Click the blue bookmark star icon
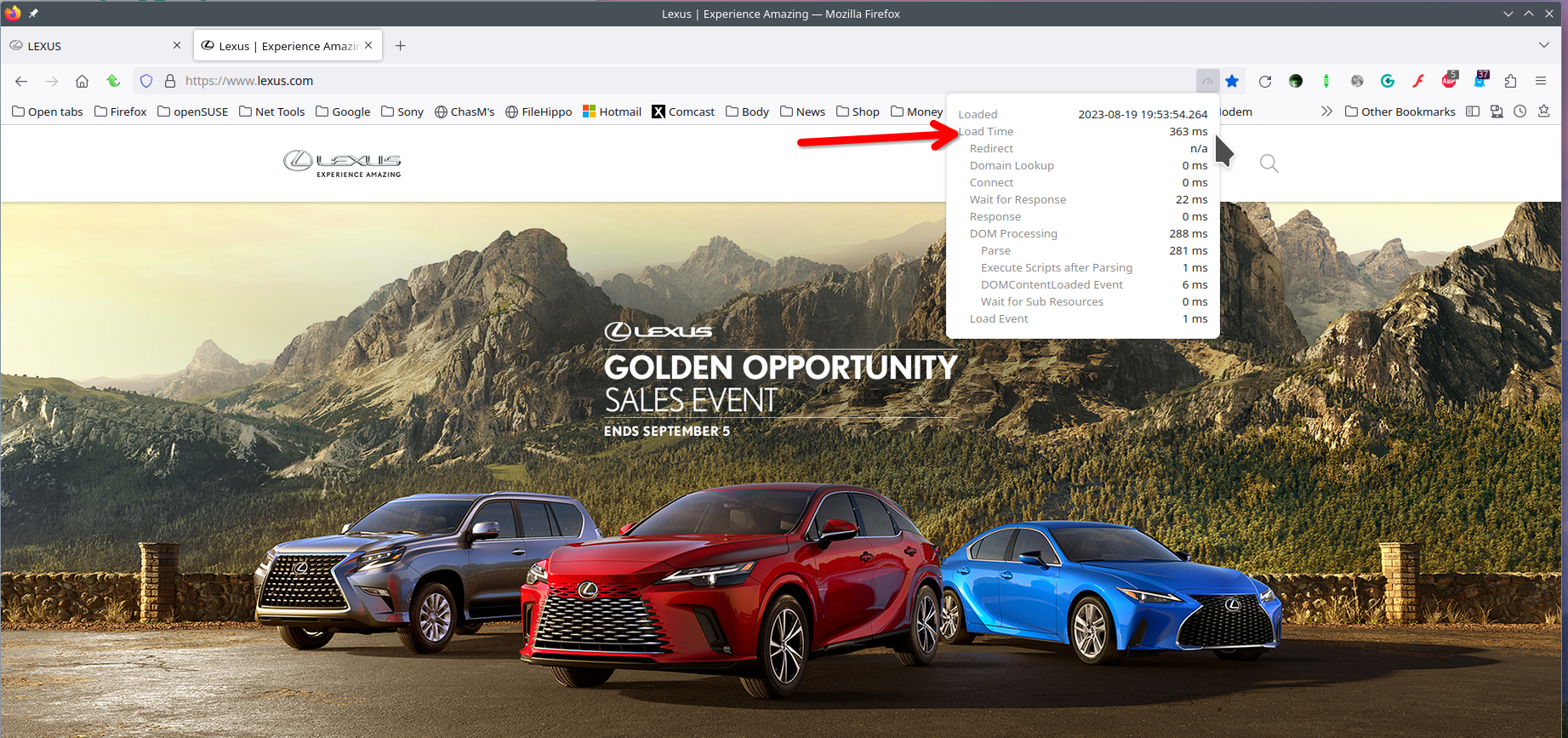Viewport: 1568px width, 738px height. [x=1232, y=81]
